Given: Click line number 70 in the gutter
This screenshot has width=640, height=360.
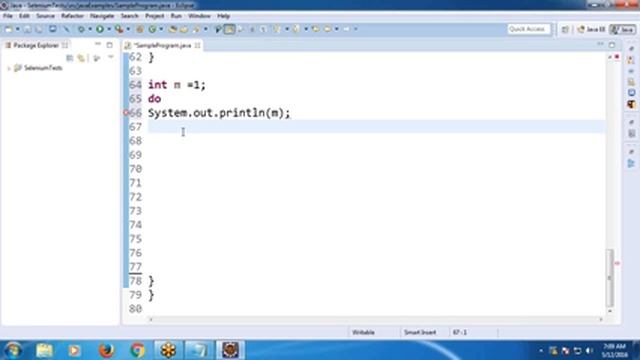Looking at the screenshot, I should tap(135, 169).
